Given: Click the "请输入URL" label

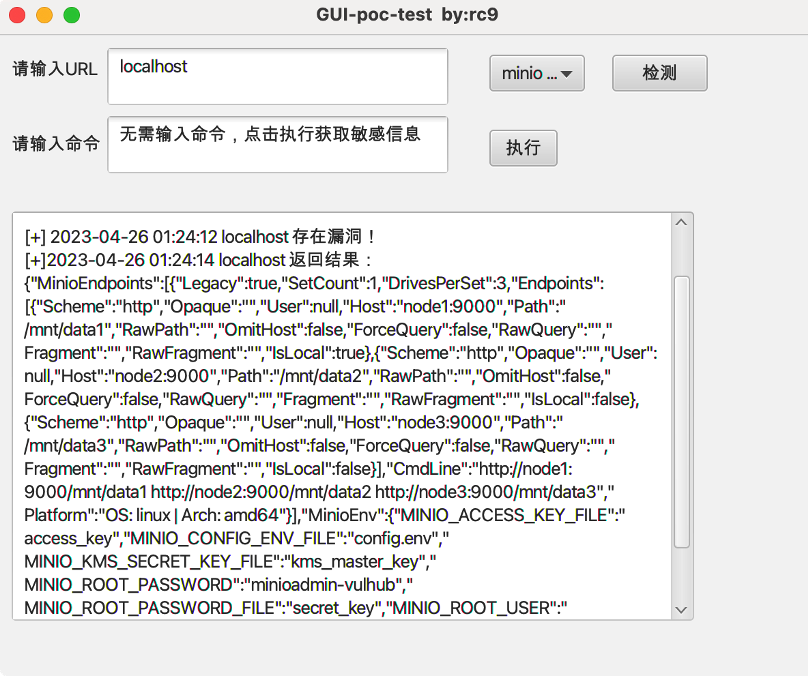Looking at the screenshot, I should (55, 69).
